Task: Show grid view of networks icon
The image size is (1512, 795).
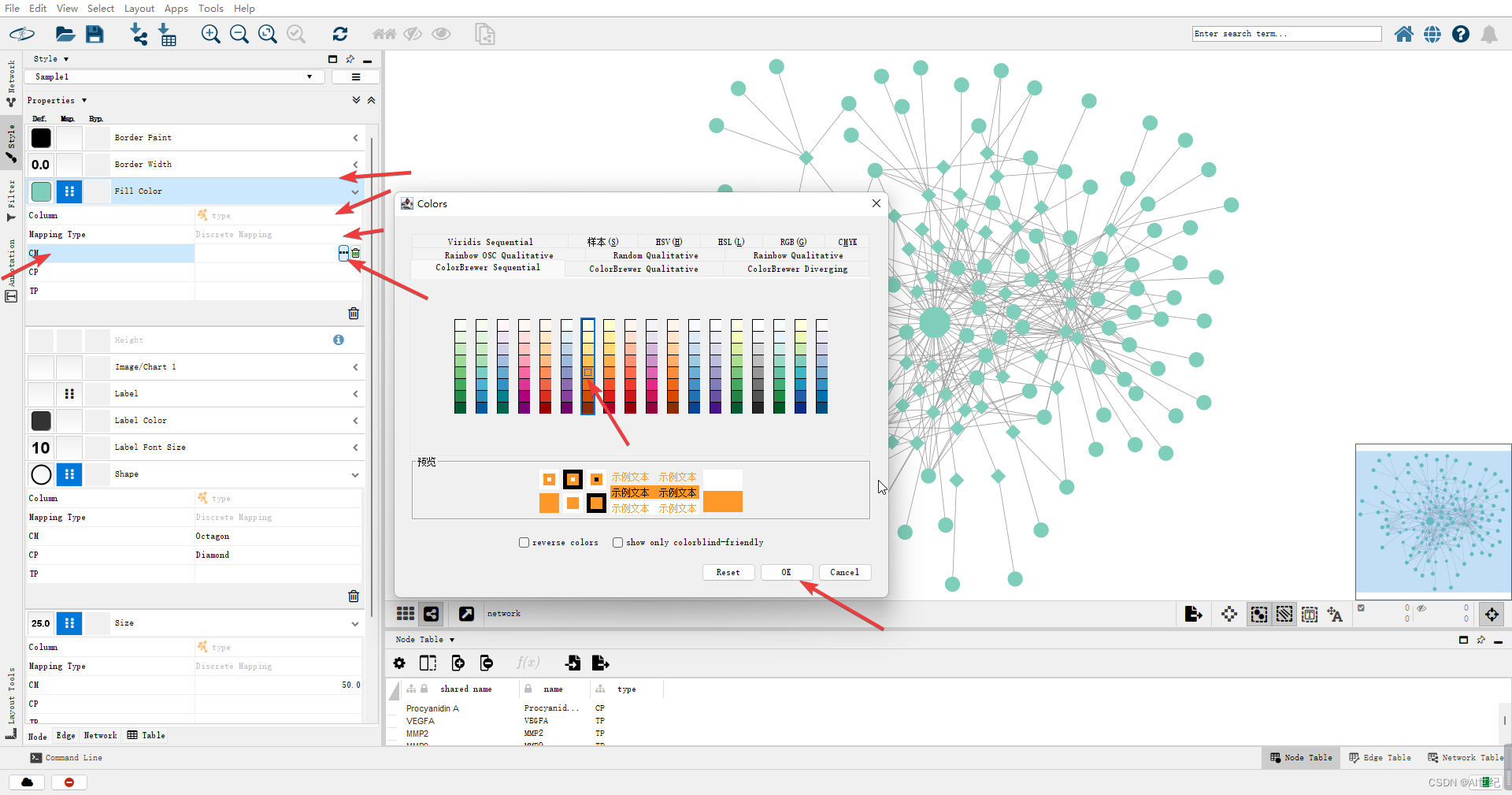Action: click(x=406, y=614)
